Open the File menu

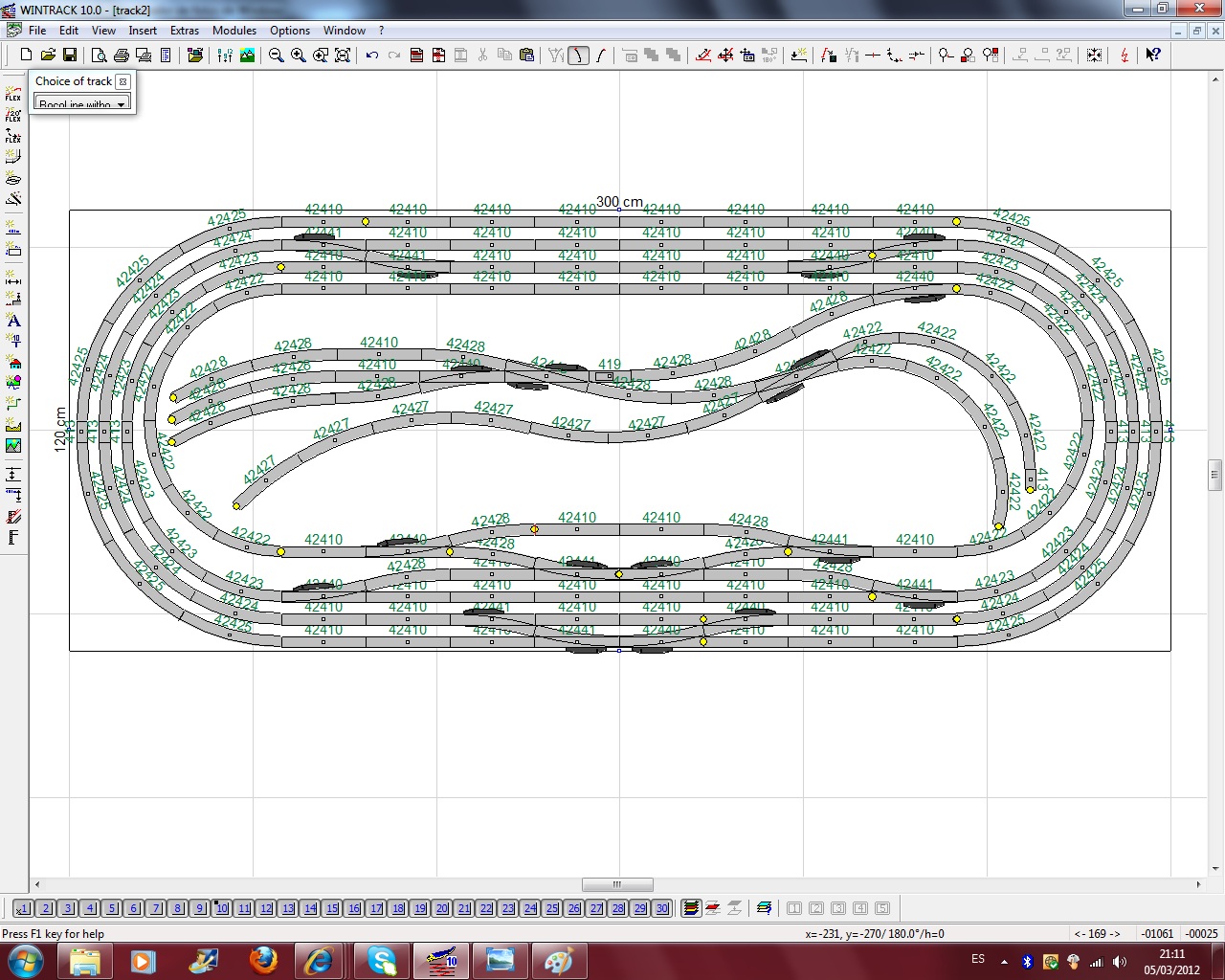click(x=37, y=31)
